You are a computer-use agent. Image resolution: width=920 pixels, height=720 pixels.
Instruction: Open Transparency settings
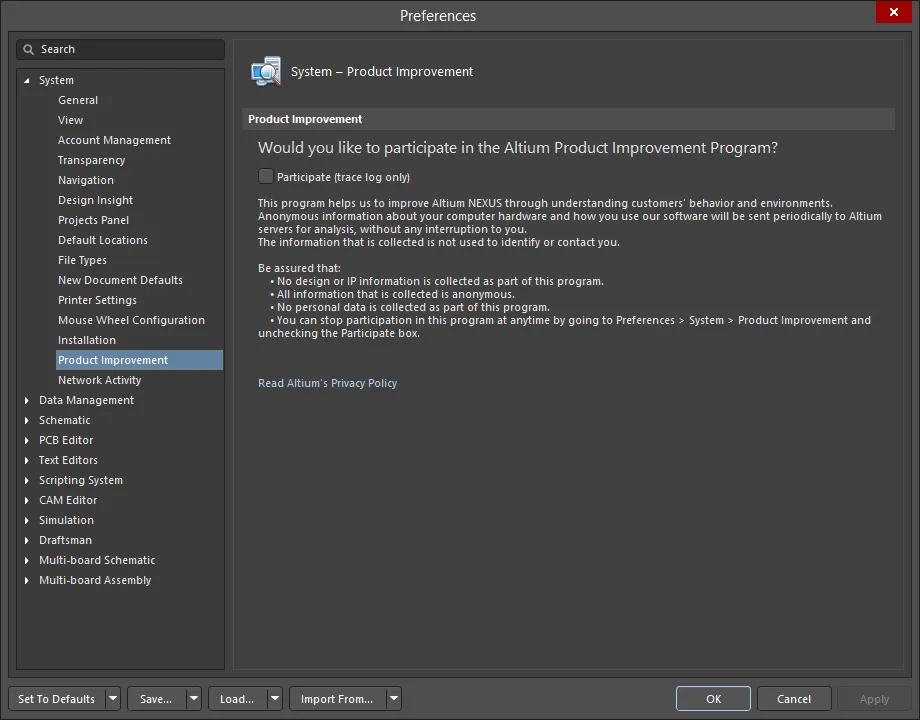92,160
